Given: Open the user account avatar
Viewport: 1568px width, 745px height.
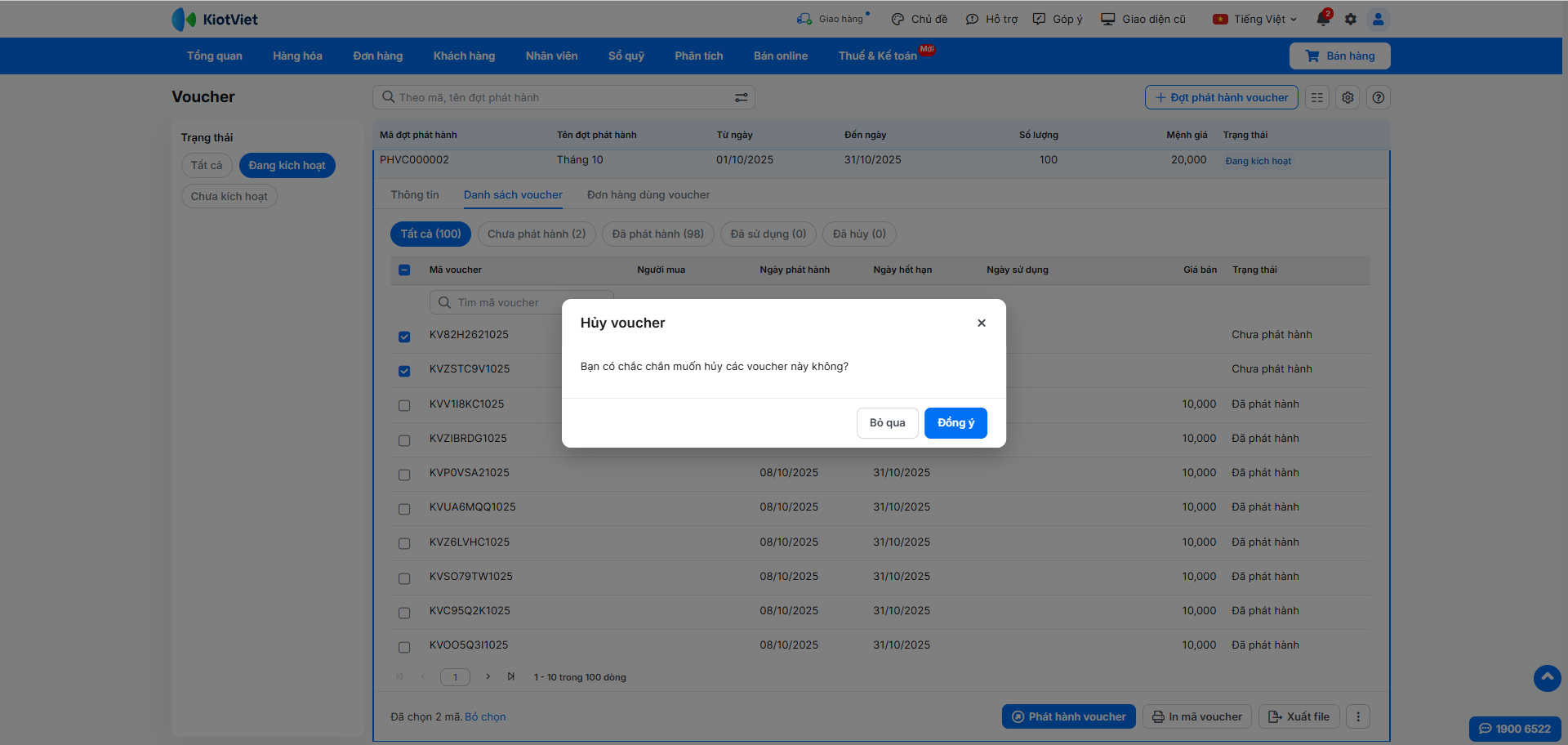Looking at the screenshot, I should click(1378, 19).
